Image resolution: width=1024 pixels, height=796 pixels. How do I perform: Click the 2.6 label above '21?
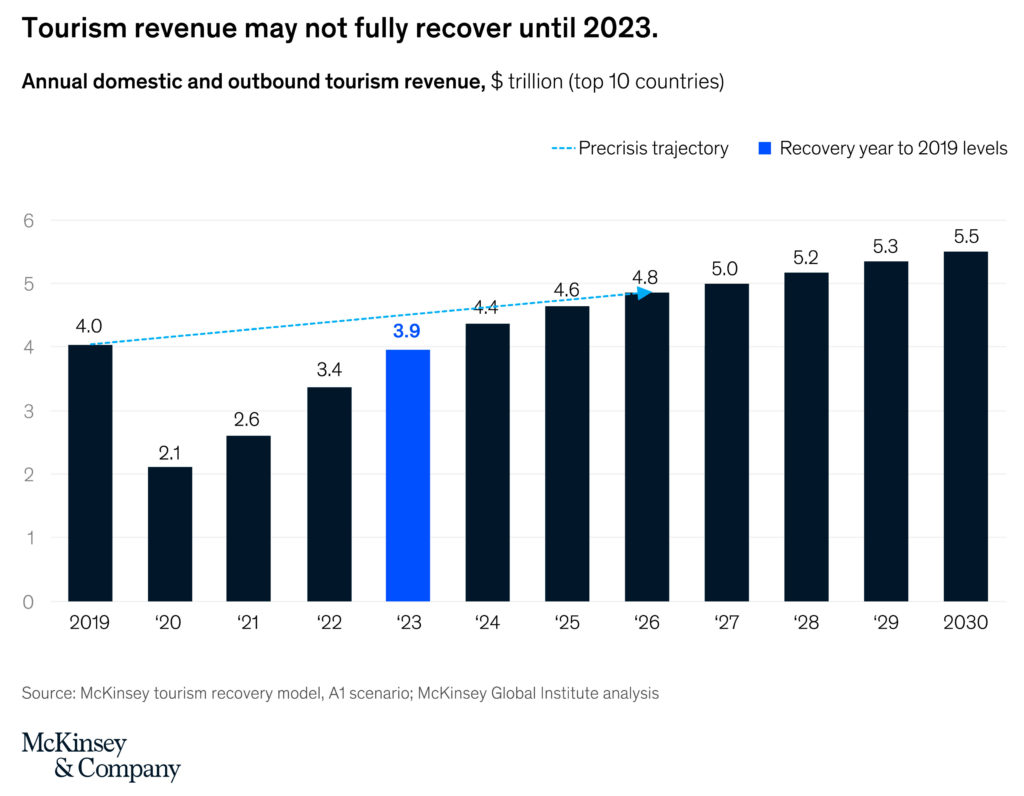249,418
